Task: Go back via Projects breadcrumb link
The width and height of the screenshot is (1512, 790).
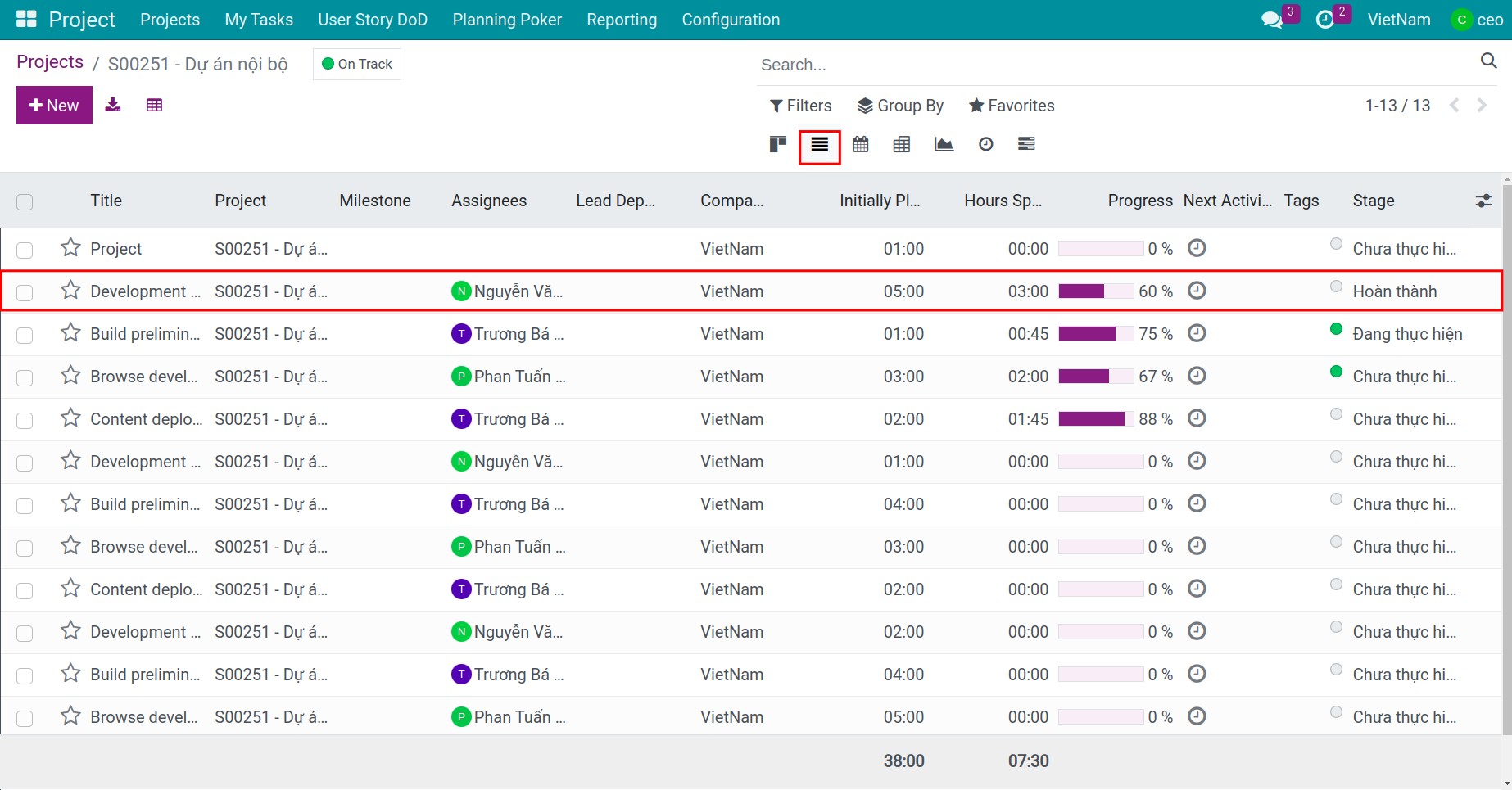Action: [x=50, y=62]
